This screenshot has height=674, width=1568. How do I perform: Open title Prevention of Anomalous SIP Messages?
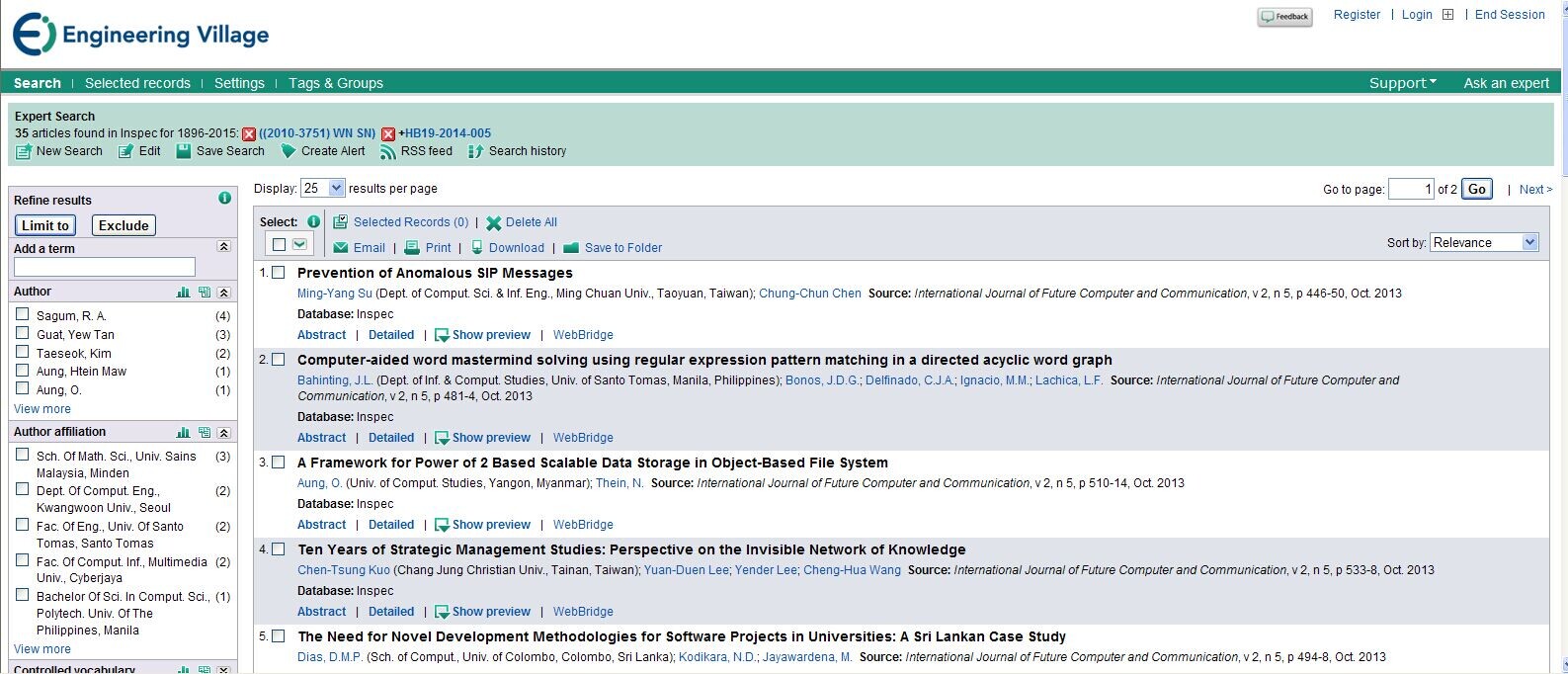click(x=435, y=273)
